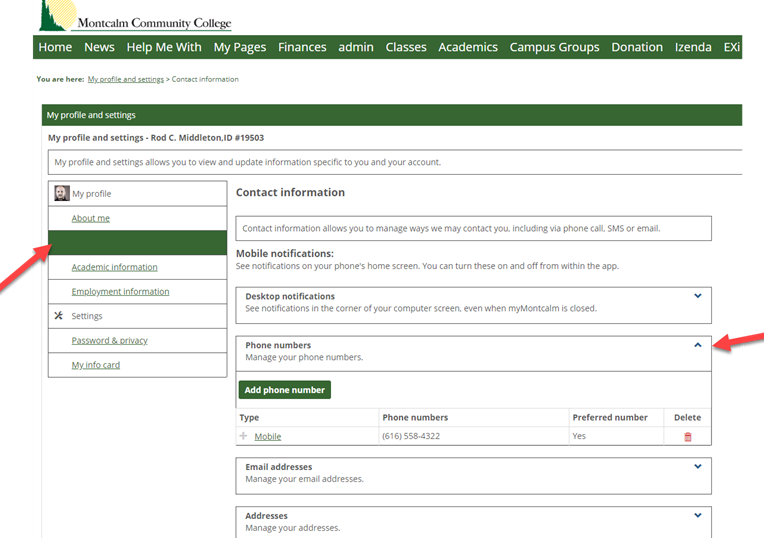Open the Mobile phone type link
The width and height of the screenshot is (764, 538).
coord(267,437)
